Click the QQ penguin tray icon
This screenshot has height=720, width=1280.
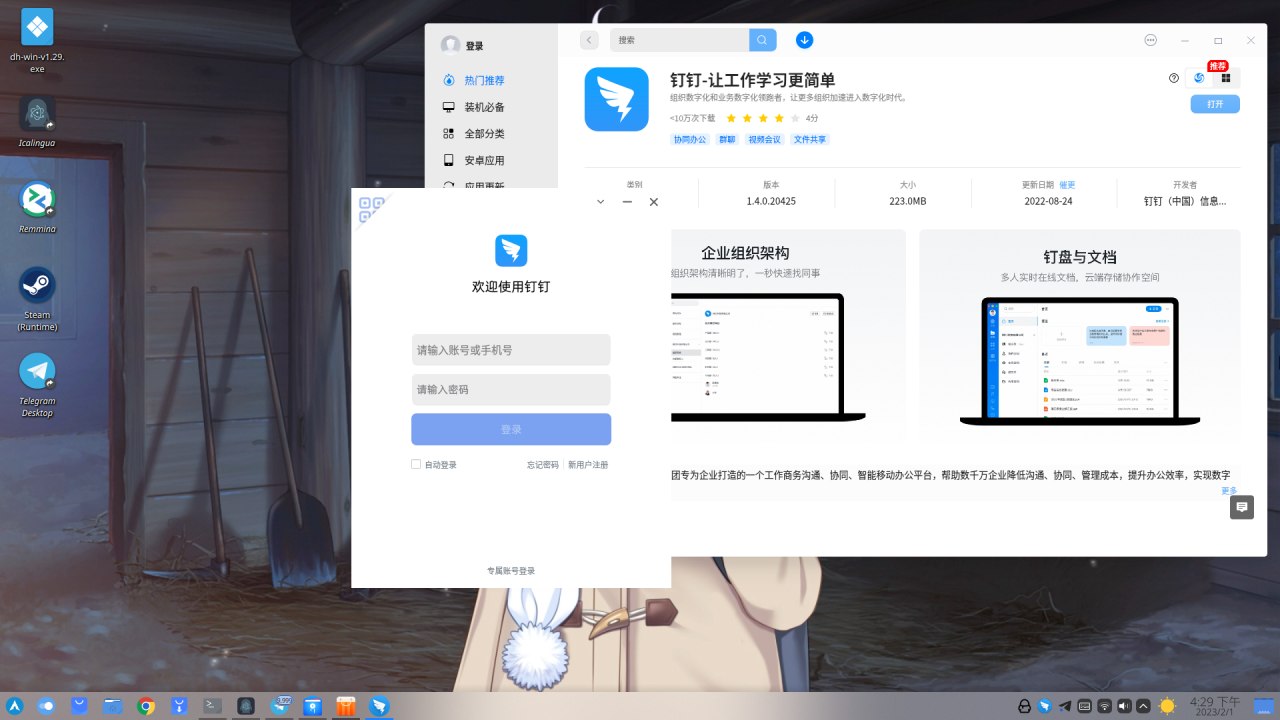click(x=1025, y=706)
